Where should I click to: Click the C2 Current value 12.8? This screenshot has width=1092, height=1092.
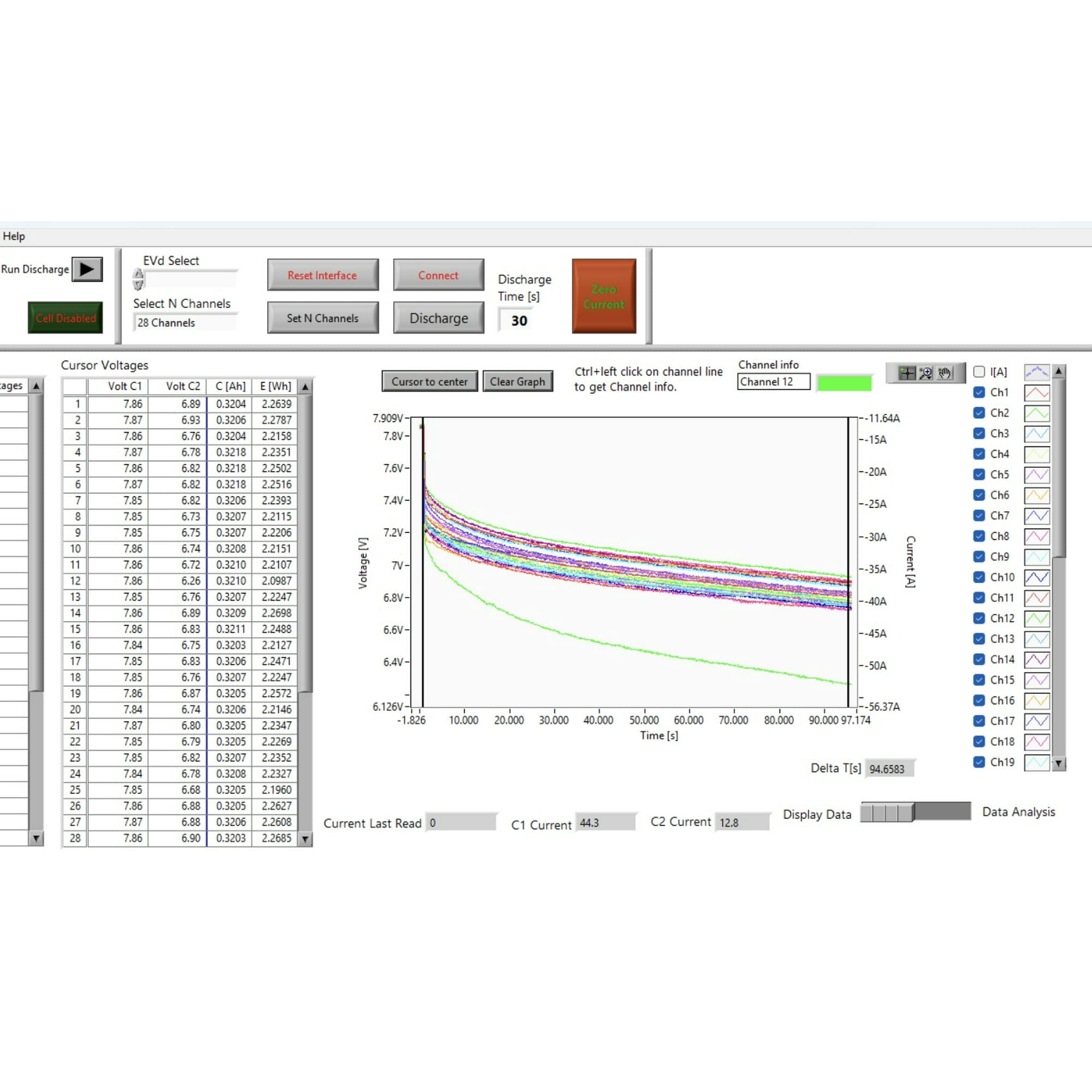741,822
